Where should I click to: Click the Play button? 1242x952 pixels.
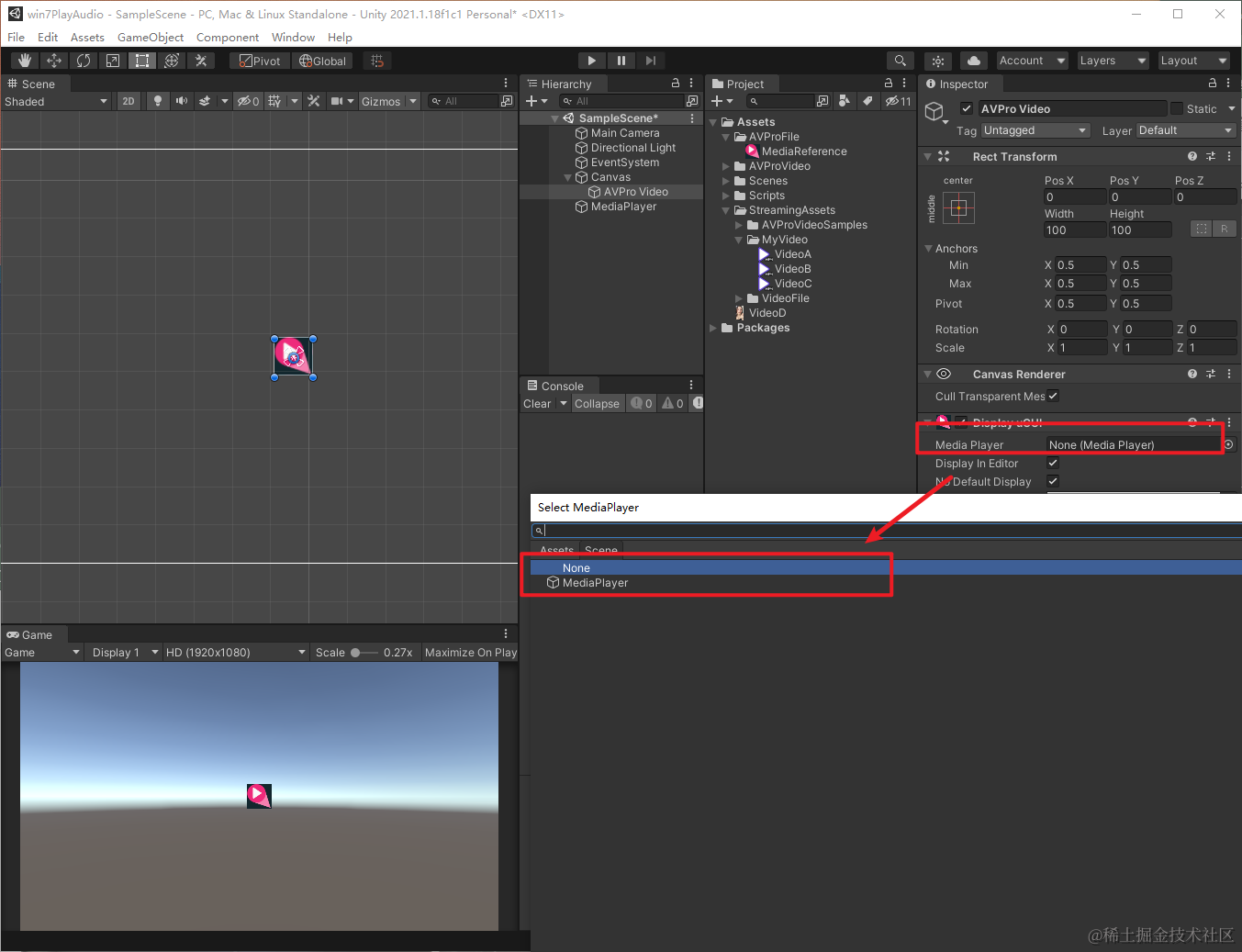point(591,61)
